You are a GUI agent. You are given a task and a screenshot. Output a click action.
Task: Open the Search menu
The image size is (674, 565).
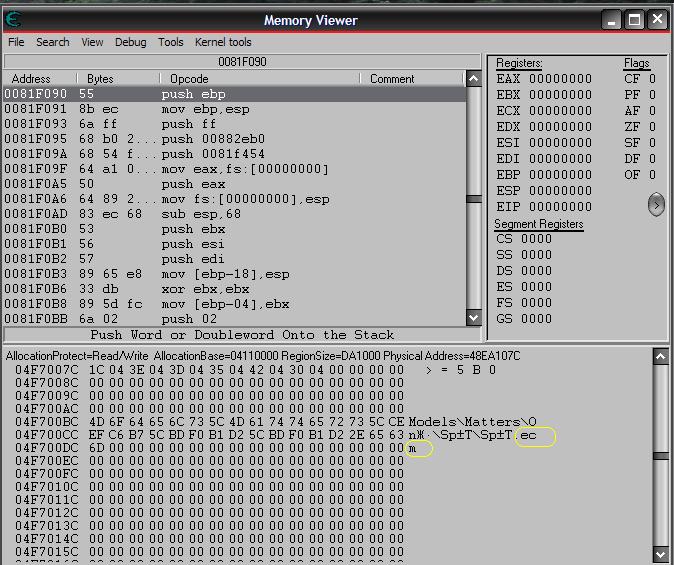coord(53,42)
